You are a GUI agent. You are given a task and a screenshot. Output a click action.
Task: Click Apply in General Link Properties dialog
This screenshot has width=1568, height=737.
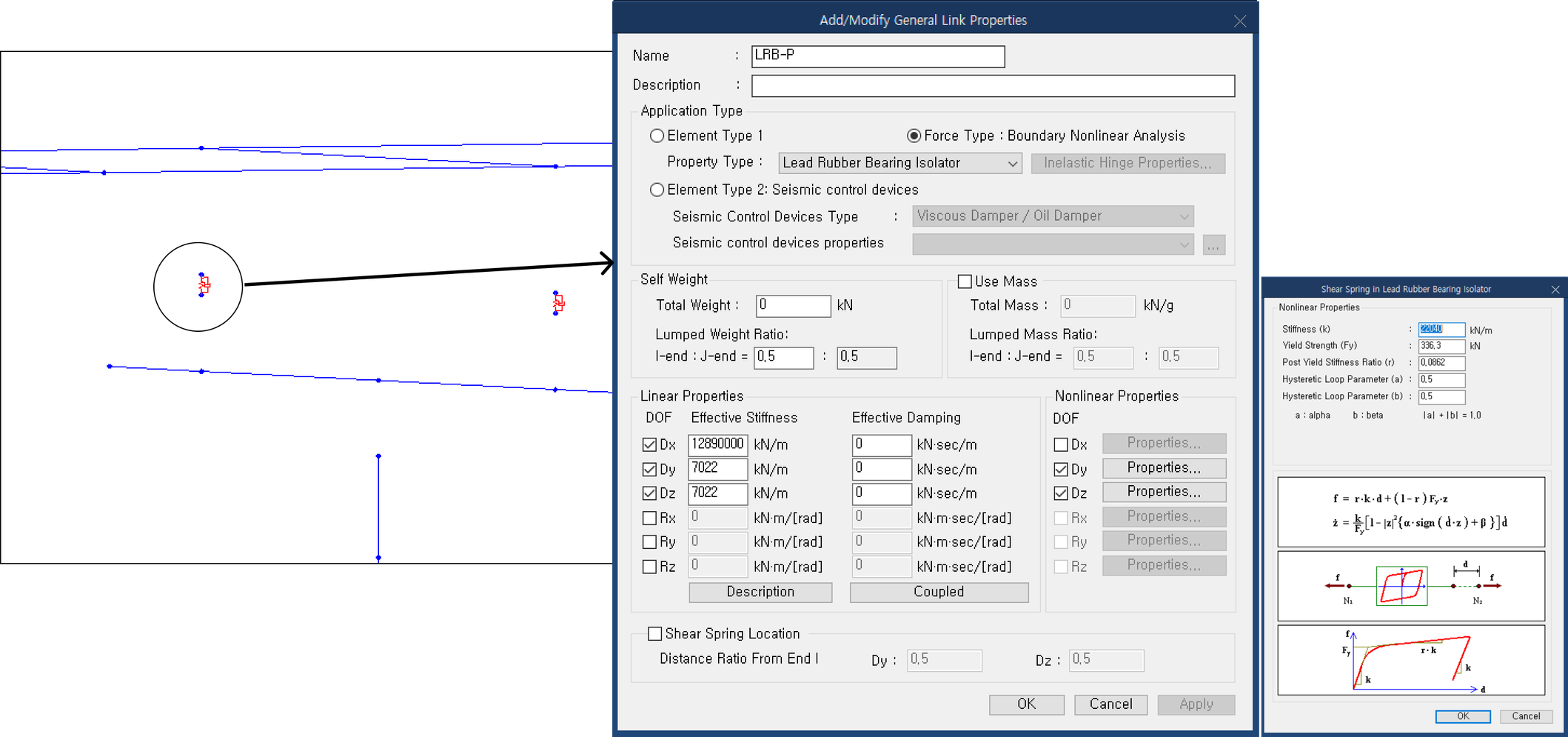1196,704
